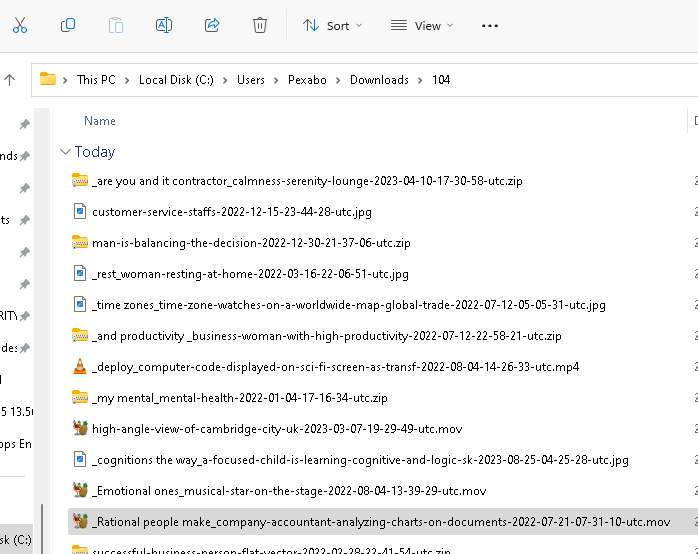
Task: Click image icon of woman-resting-at-home file
Action: tap(80, 273)
